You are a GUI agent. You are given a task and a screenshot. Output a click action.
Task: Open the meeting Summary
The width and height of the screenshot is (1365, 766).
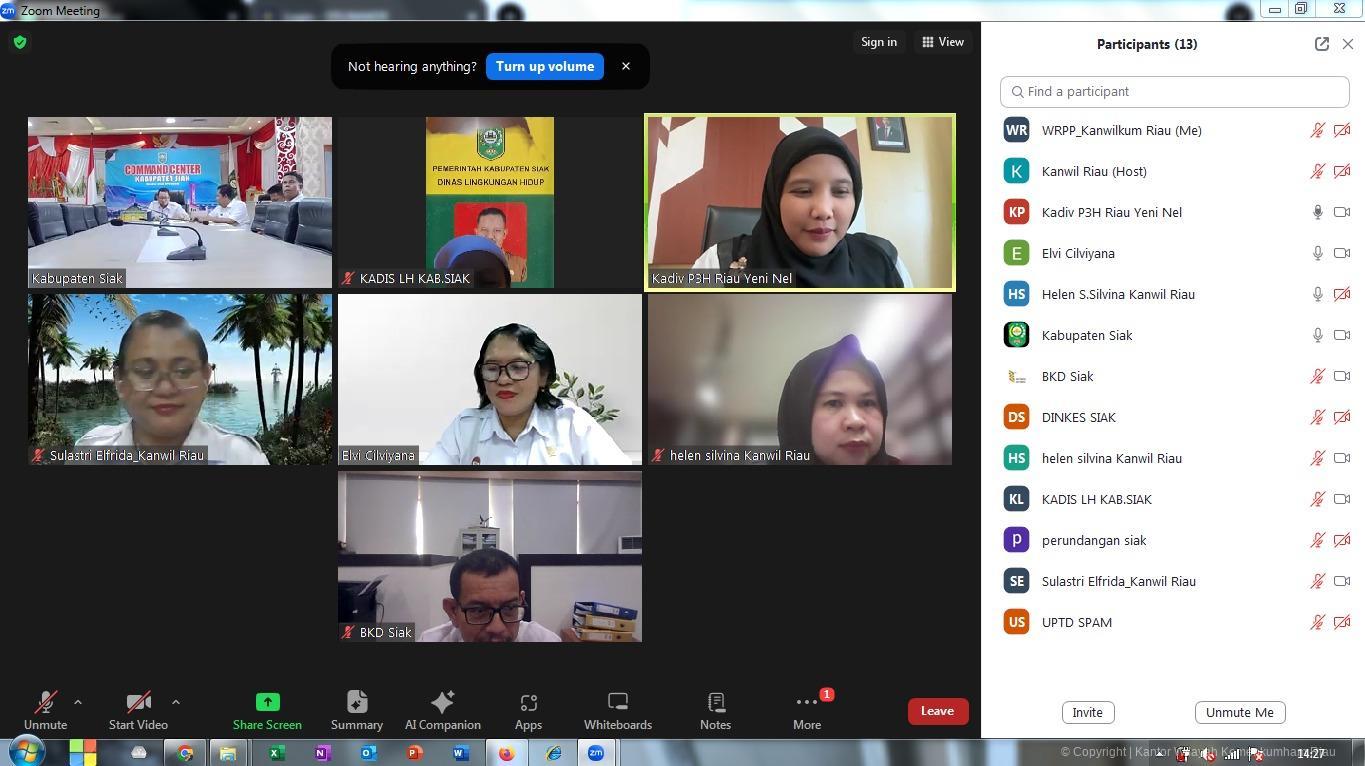coord(357,711)
